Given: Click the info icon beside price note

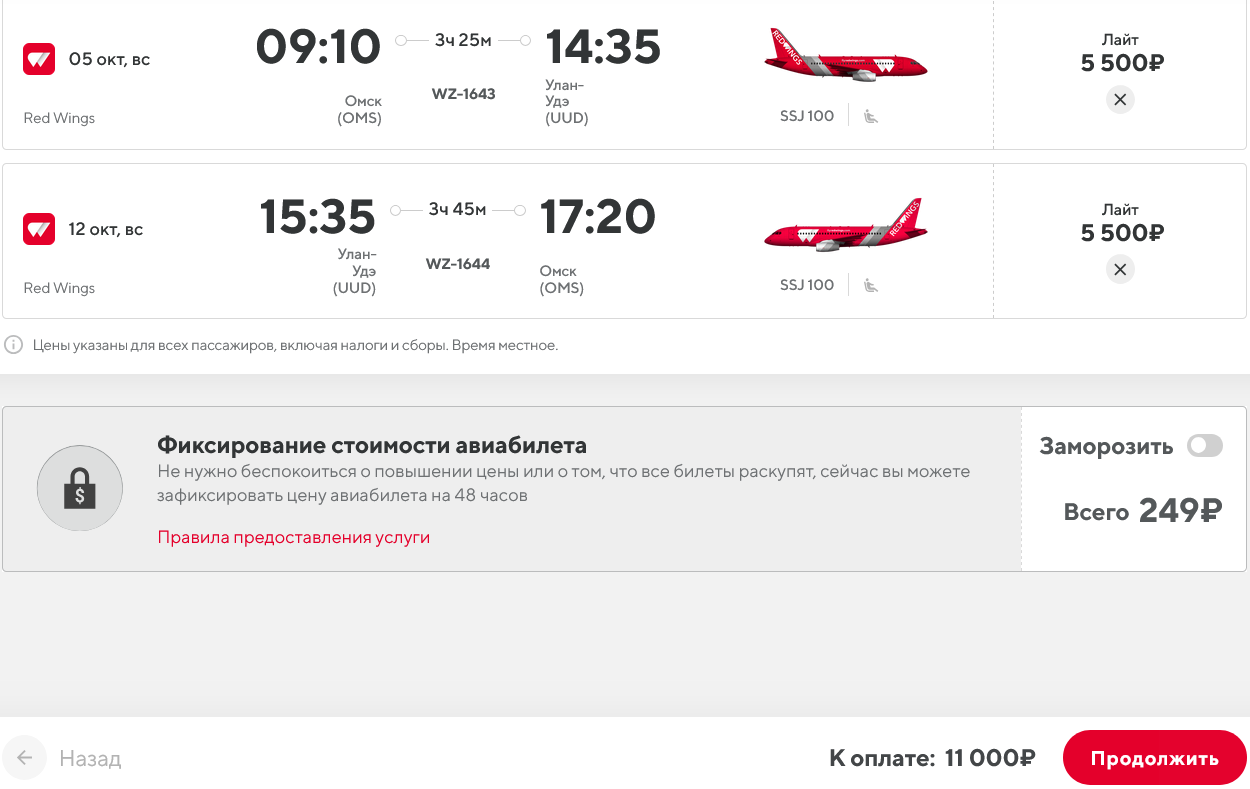Looking at the screenshot, I should pos(14,345).
